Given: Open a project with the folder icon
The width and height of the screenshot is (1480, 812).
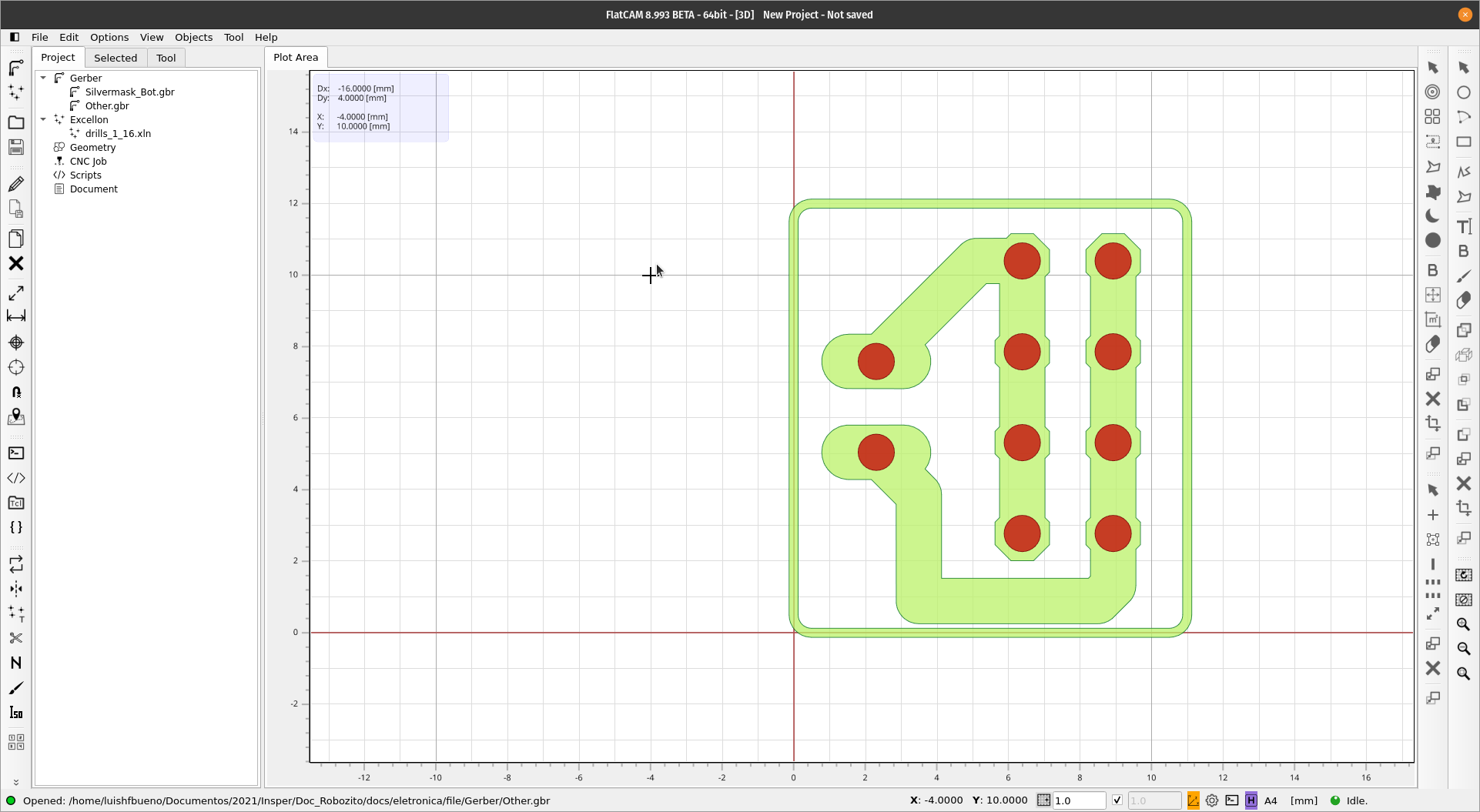Looking at the screenshot, I should (x=15, y=122).
